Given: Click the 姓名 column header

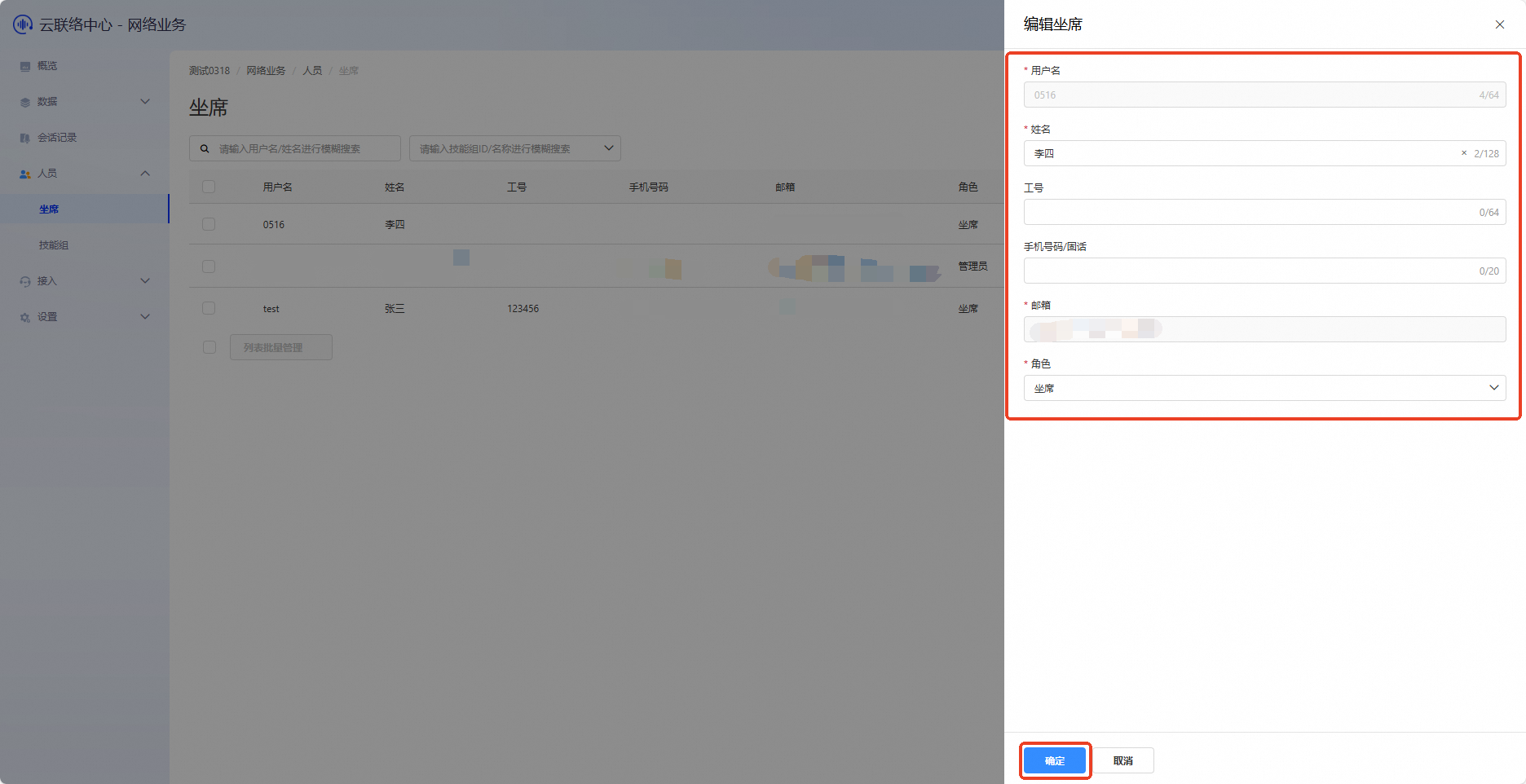Looking at the screenshot, I should (x=395, y=187).
